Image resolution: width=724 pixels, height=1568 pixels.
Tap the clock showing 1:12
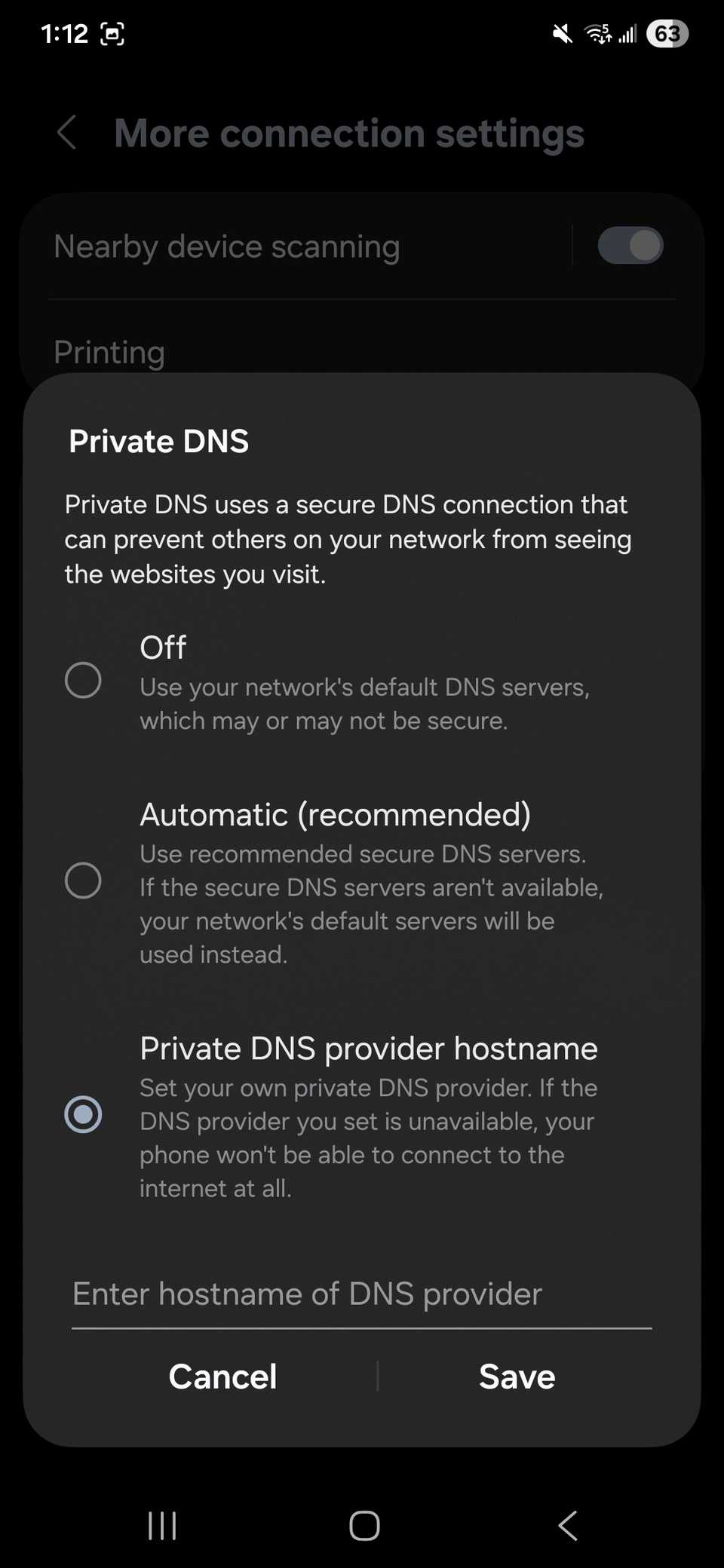(x=63, y=33)
